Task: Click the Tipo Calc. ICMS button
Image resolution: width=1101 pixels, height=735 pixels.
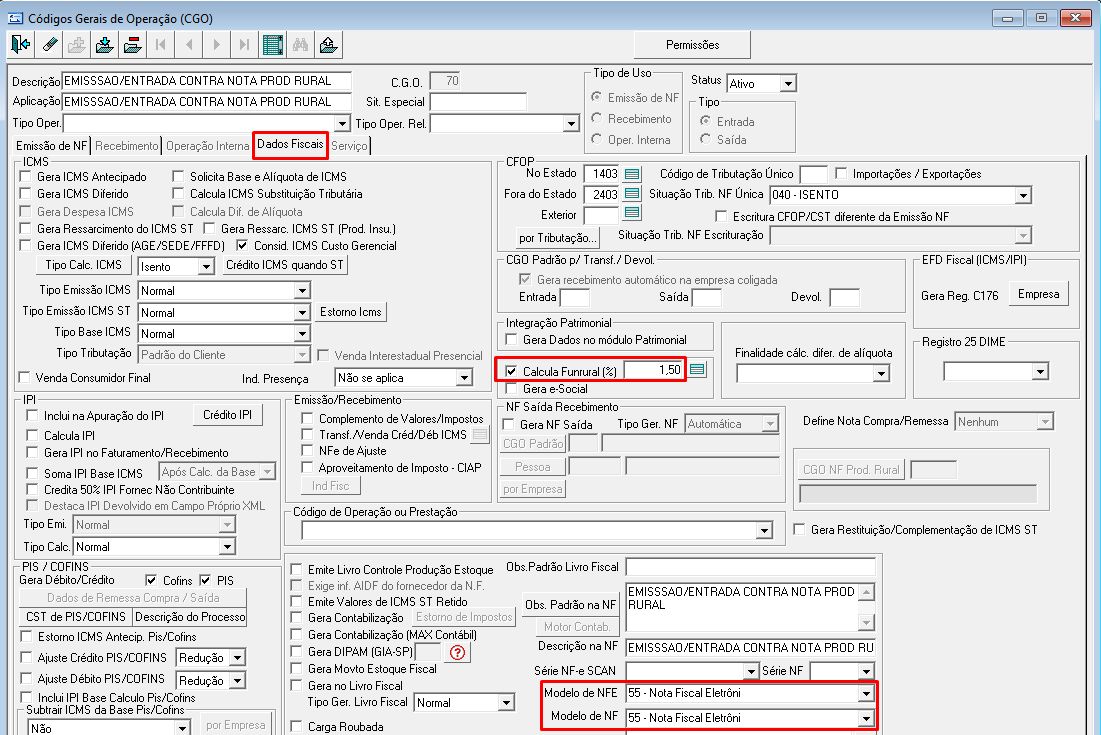Action: (84, 265)
